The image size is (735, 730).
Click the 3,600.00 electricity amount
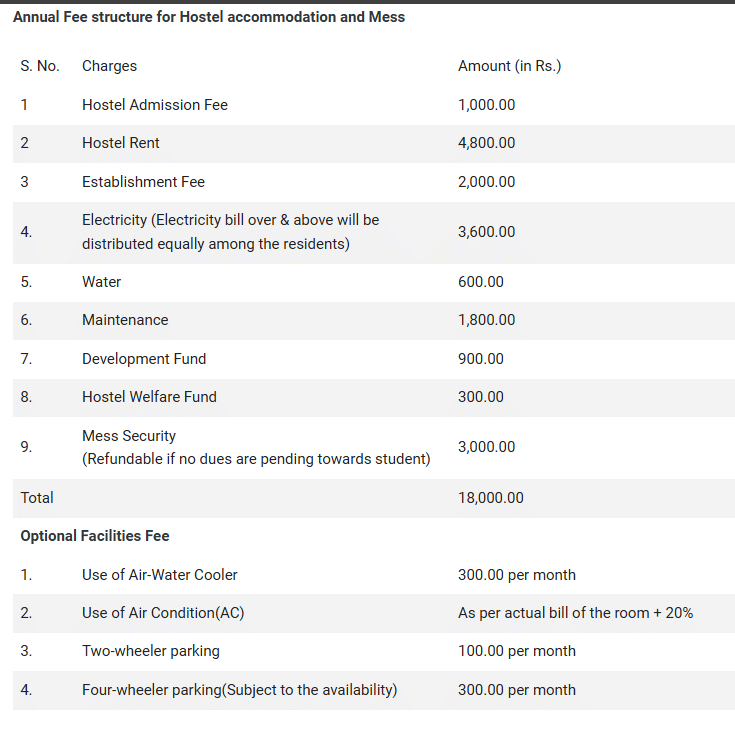[486, 232]
